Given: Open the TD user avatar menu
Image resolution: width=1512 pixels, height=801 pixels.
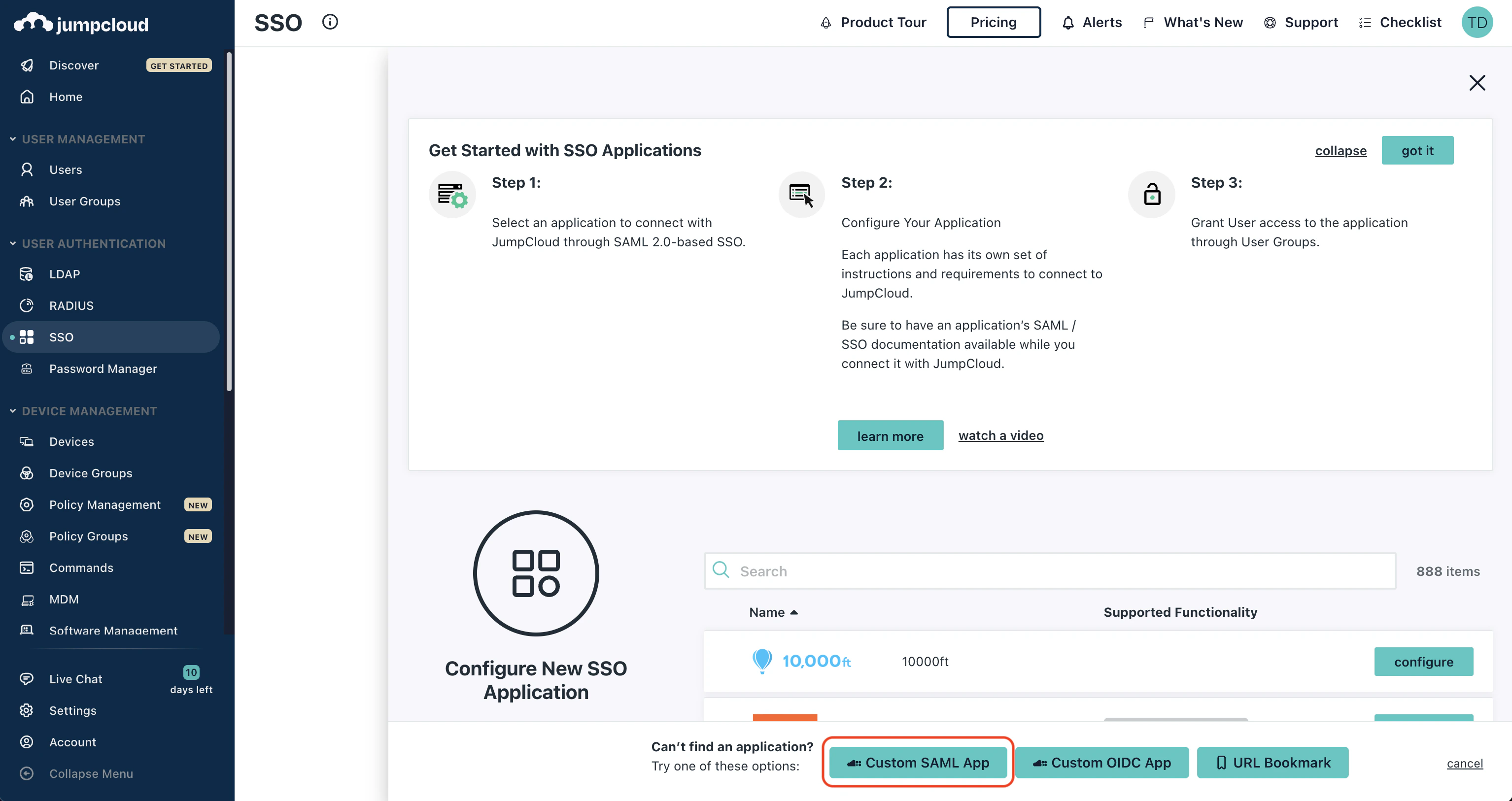Looking at the screenshot, I should (1477, 22).
